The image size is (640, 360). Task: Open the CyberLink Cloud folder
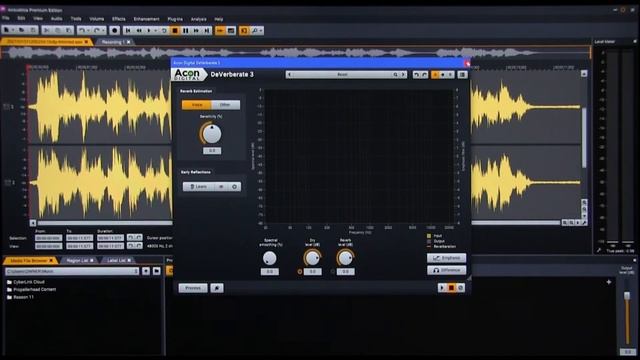[29, 282]
